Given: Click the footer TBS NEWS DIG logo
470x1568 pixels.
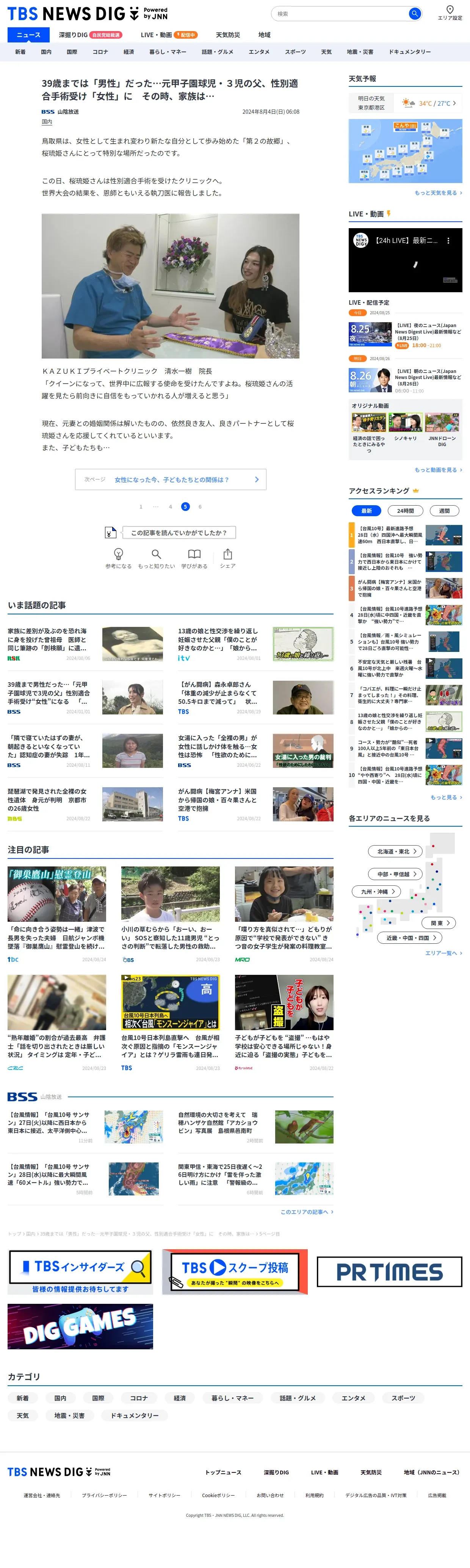Looking at the screenshot, I should 59,1472.
